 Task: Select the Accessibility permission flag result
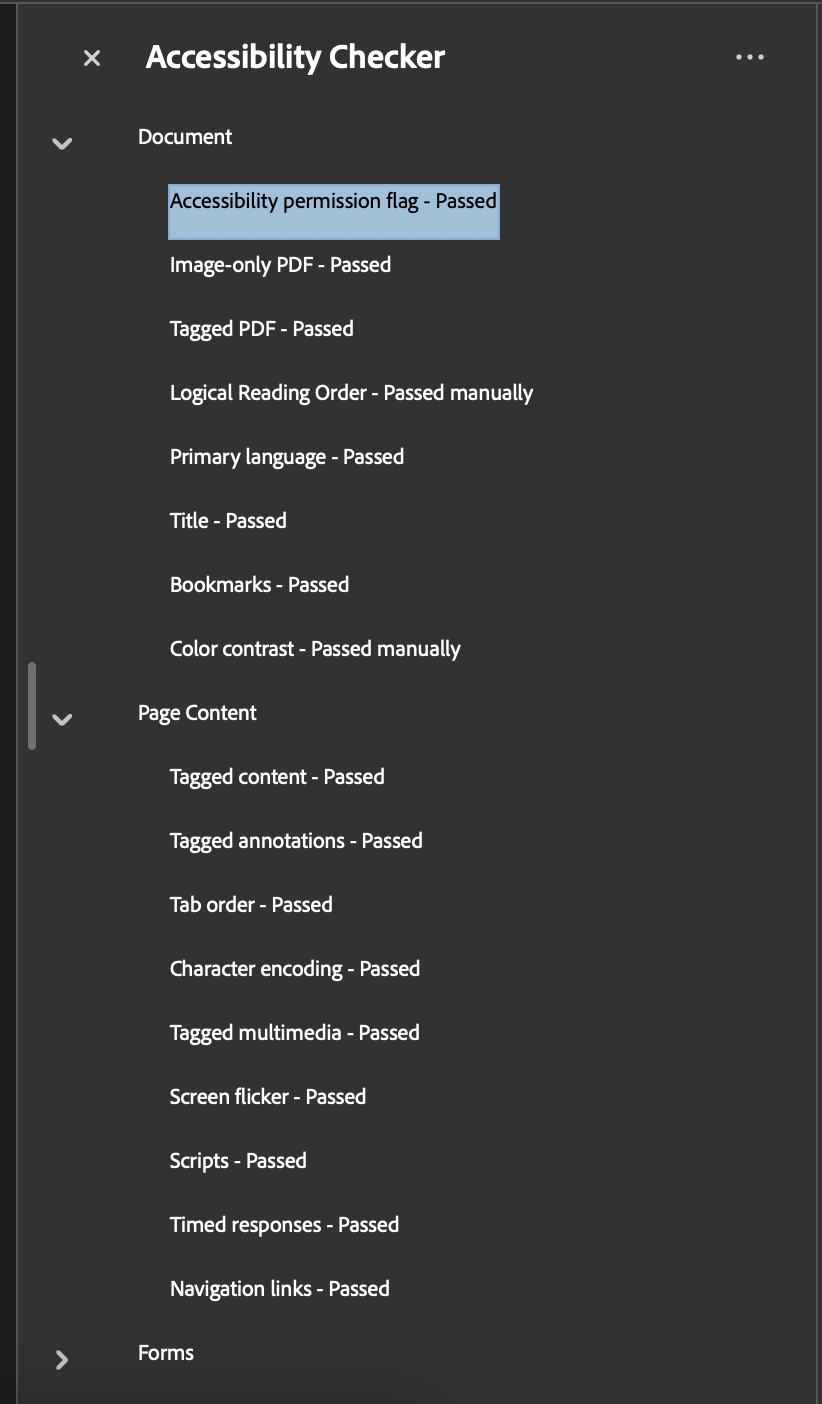pos(334,200)
